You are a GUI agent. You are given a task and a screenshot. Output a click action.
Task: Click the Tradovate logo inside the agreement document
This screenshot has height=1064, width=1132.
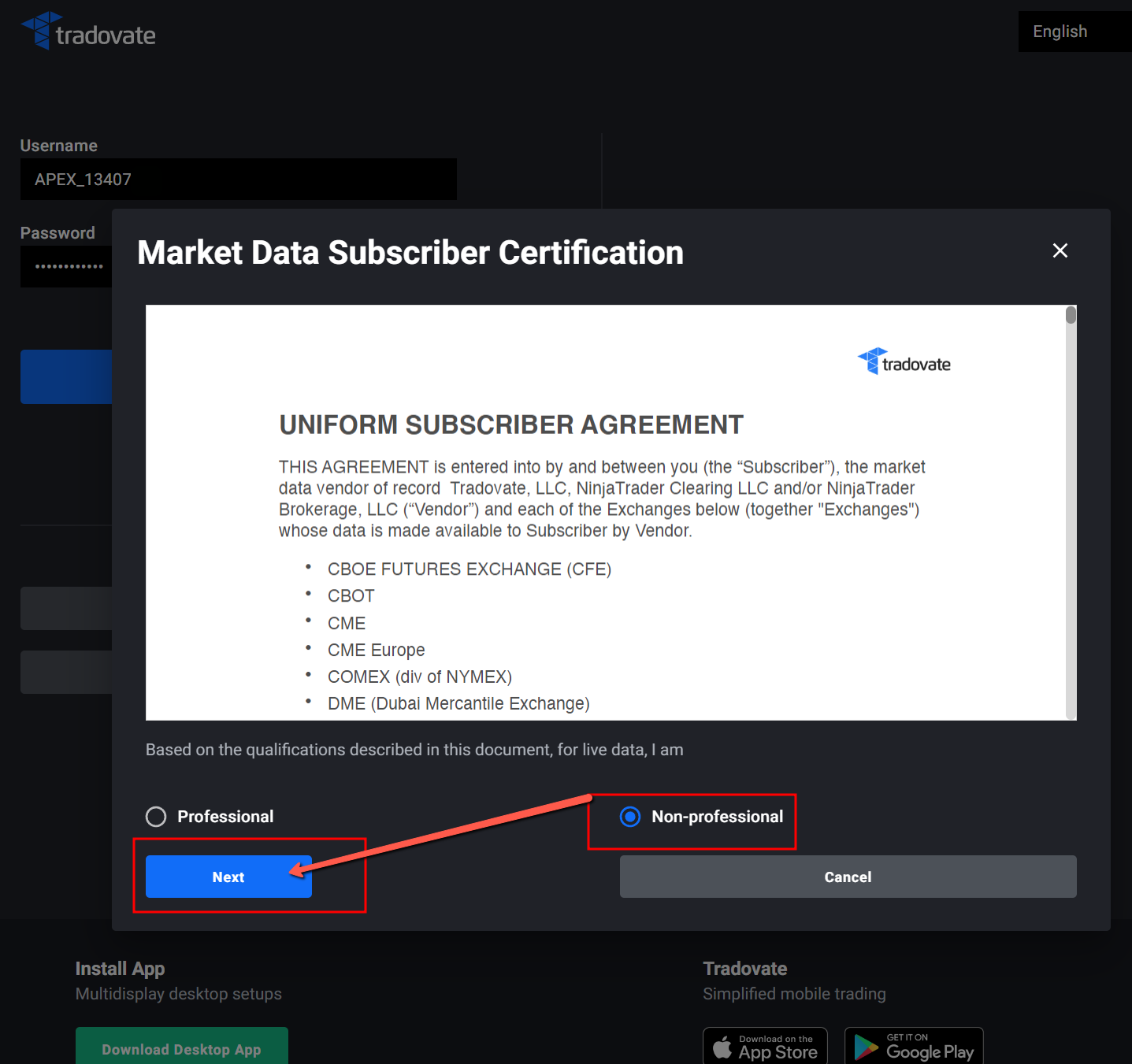(904, 362)
